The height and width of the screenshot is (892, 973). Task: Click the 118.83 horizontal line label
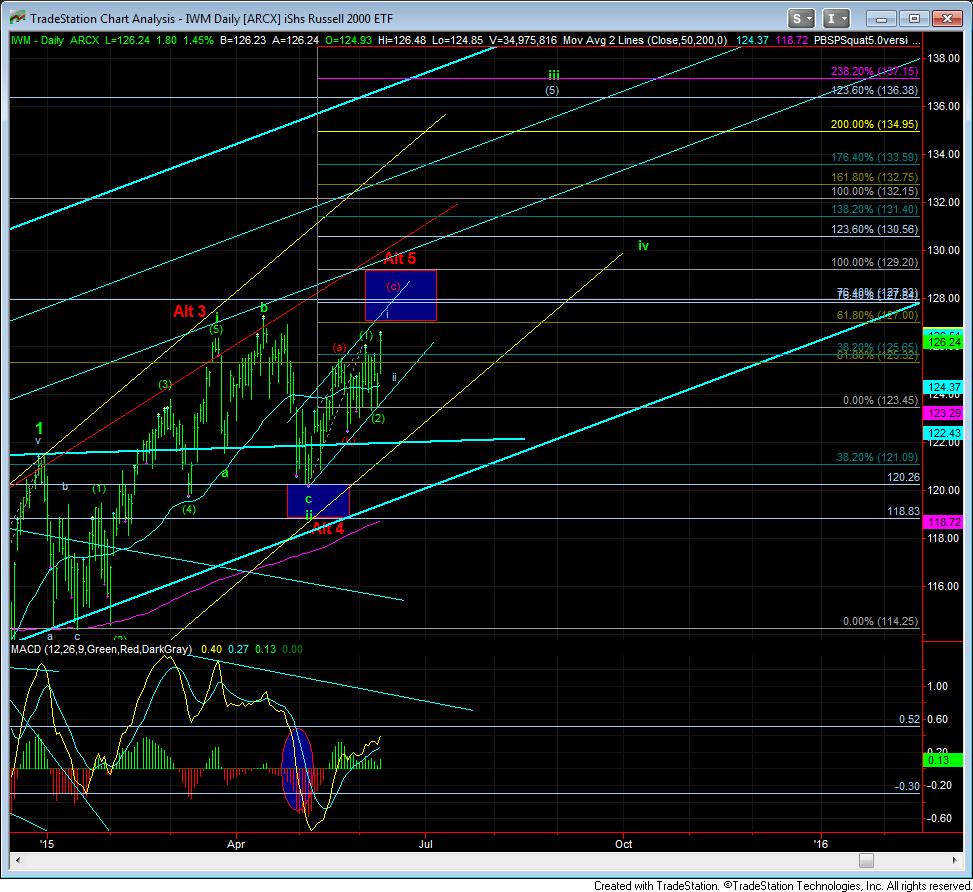[x=904, y=511]
